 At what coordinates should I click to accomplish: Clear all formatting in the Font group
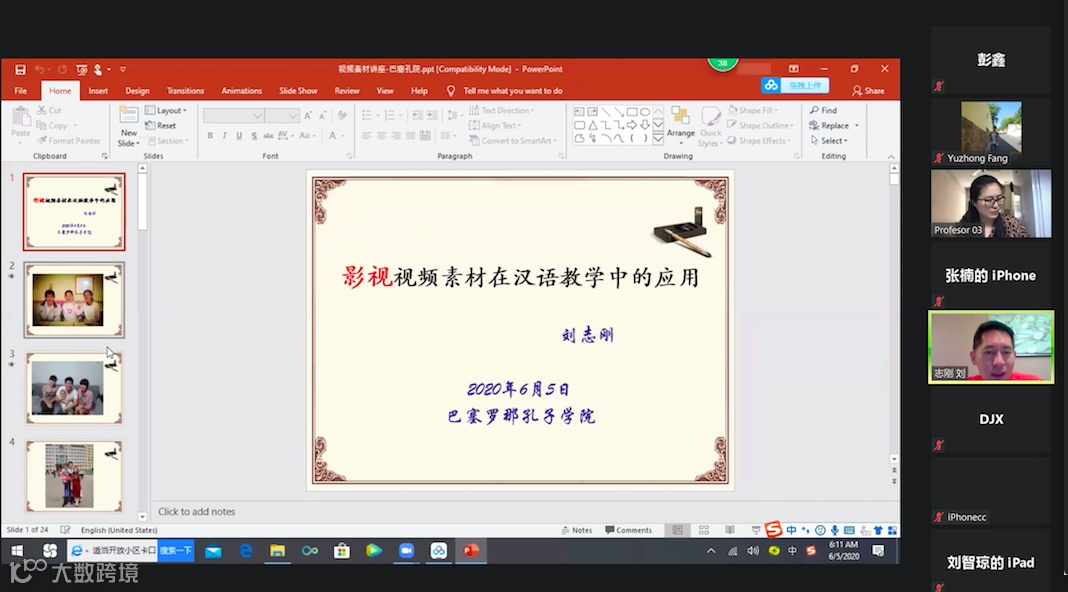[342, 116]
